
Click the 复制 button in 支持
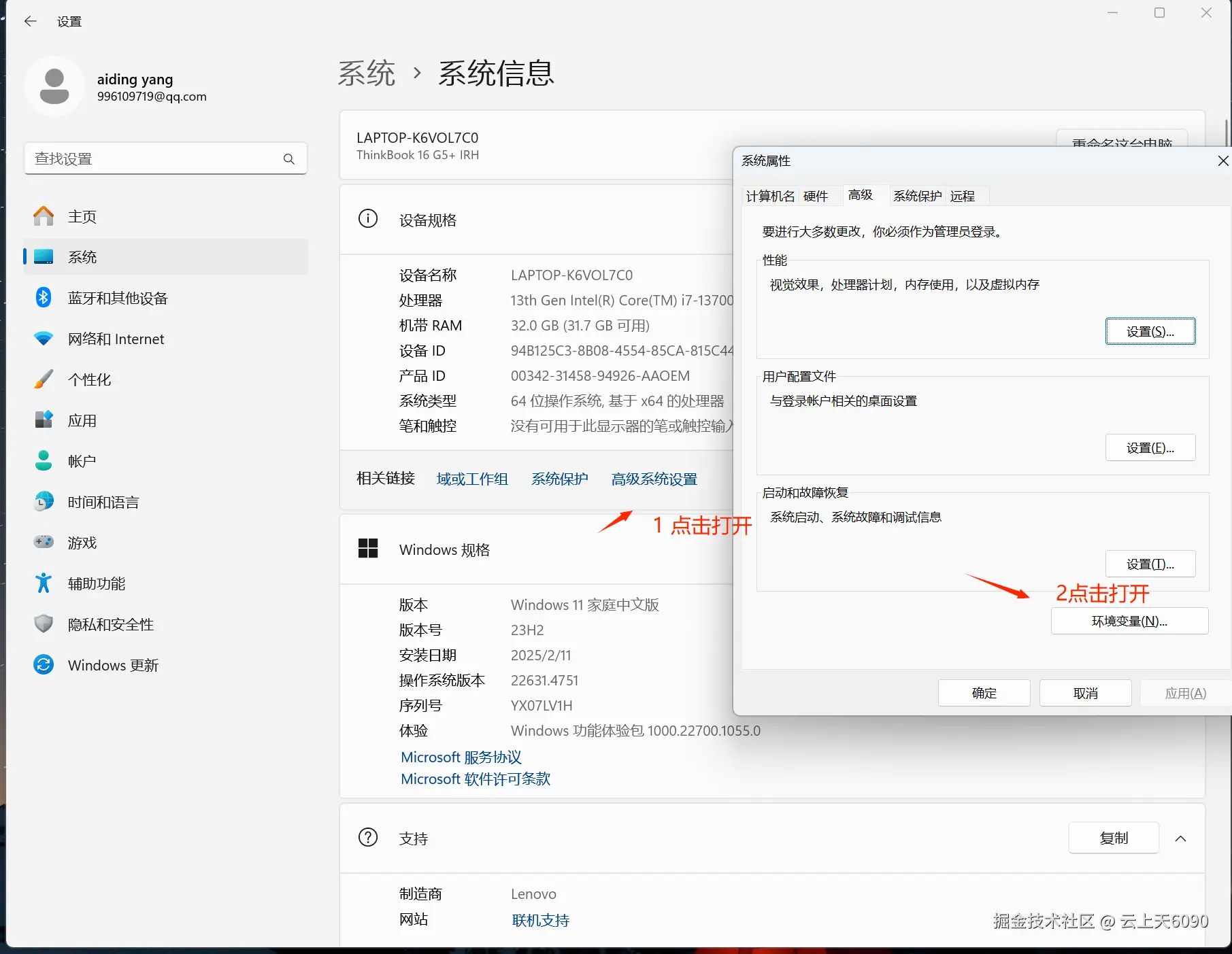pyautogui.click(x=1114, y=838)
